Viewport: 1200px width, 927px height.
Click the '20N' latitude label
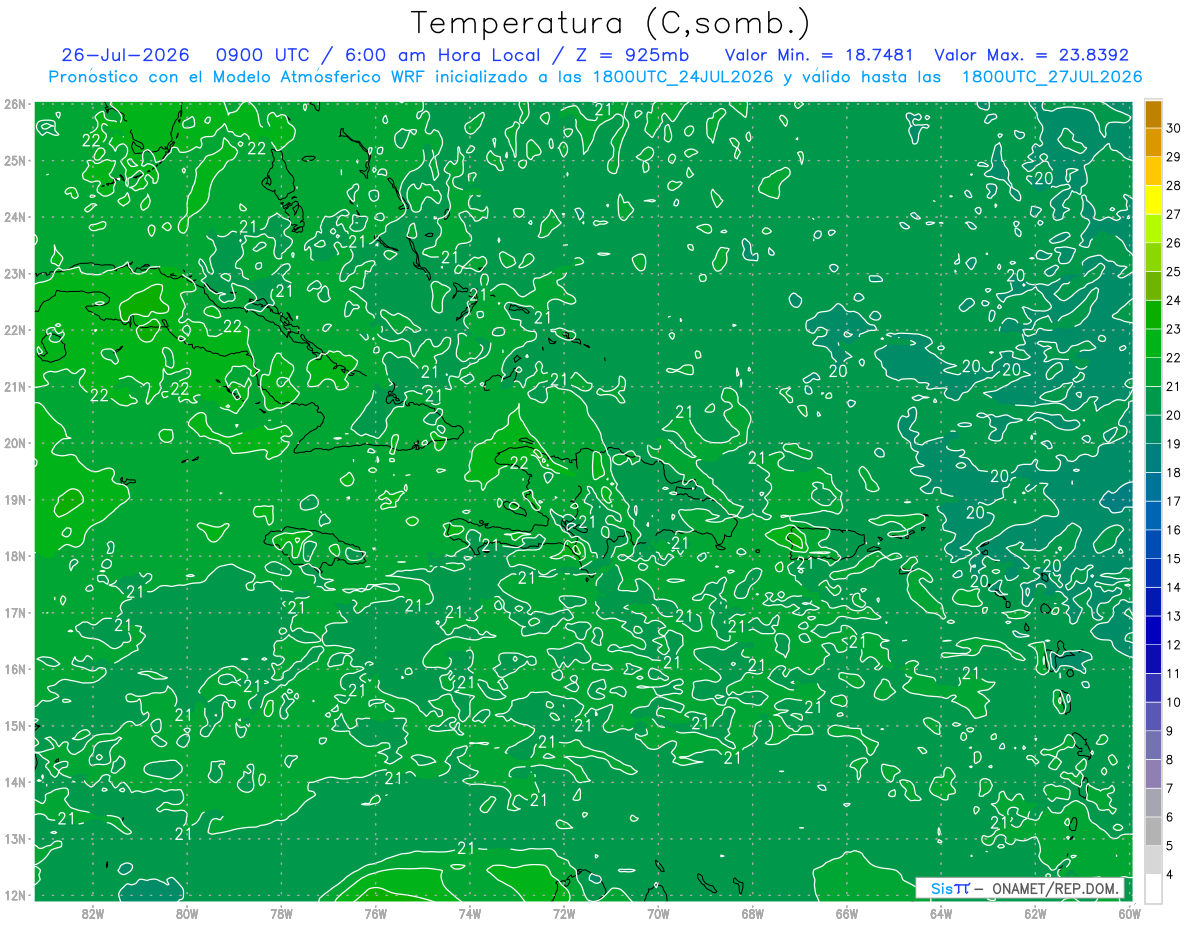tap(15, 443)
